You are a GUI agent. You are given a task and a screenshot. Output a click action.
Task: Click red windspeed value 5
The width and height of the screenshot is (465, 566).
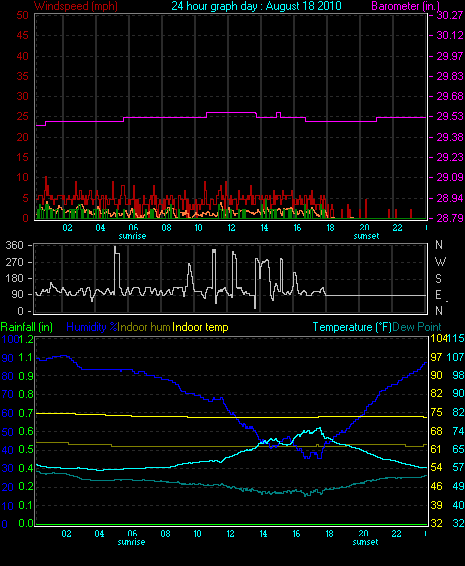[25, 198]
